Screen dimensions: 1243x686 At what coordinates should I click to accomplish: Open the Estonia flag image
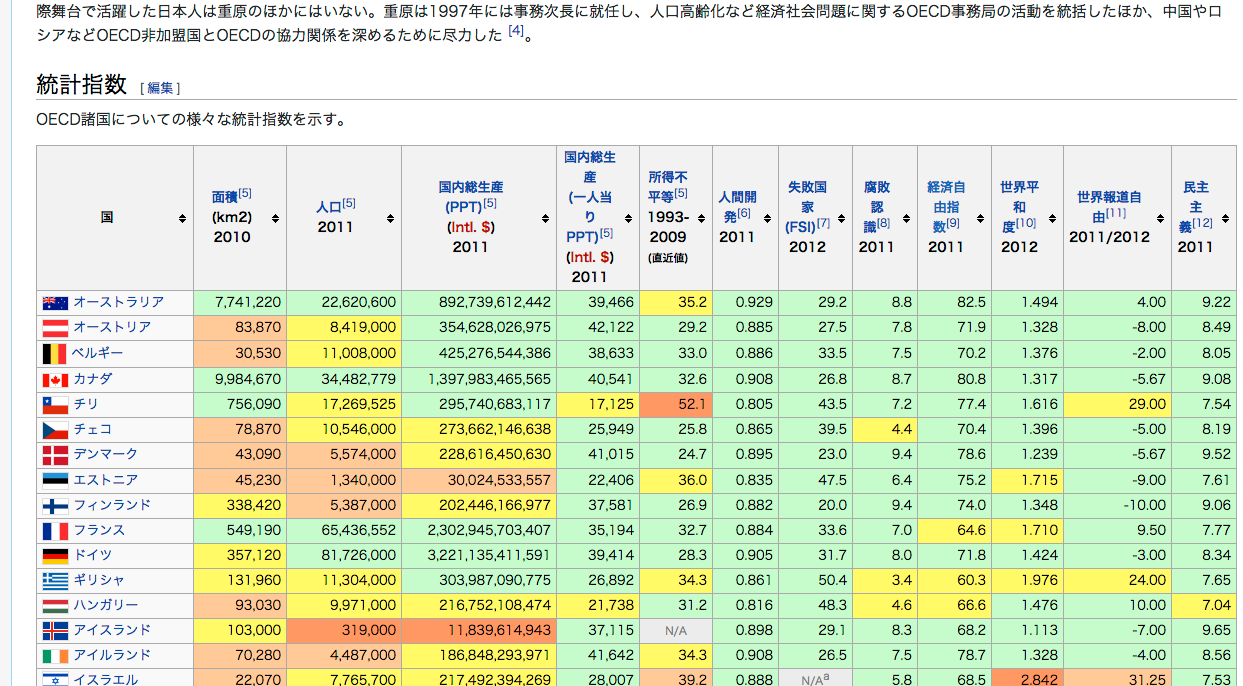pos(55,480)
